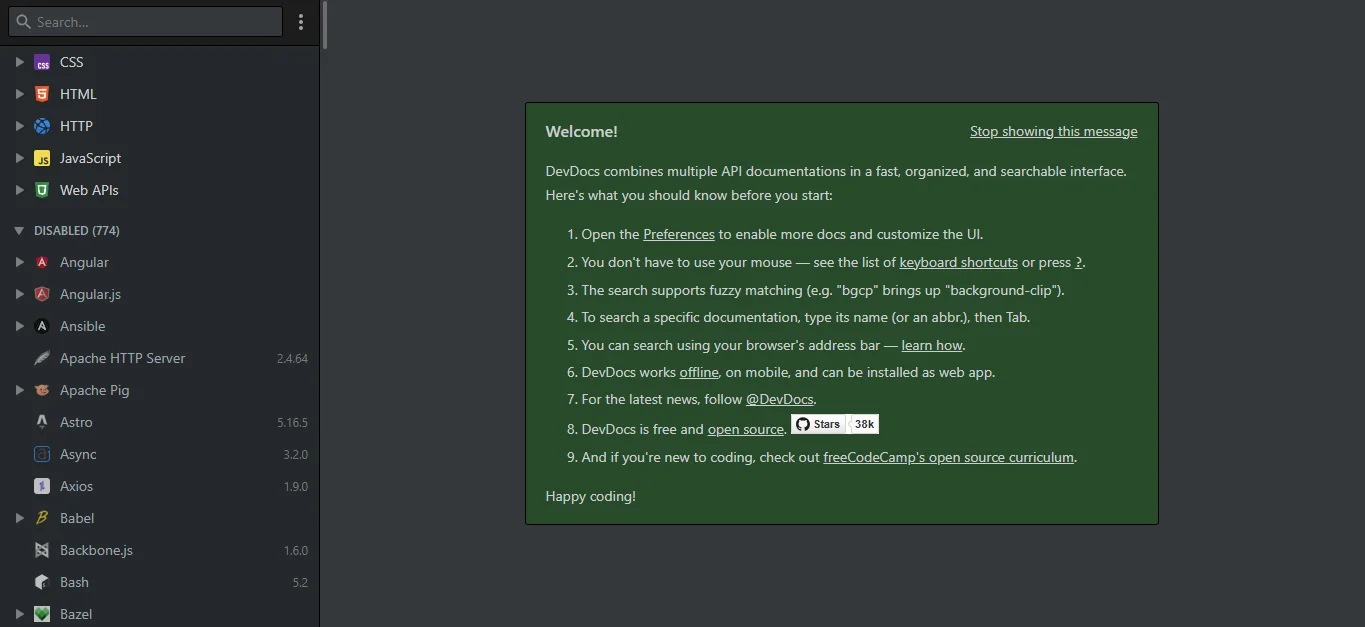Click the version label 2.4.64
This screenshot has width=1365, height=627.
(292, 358)
